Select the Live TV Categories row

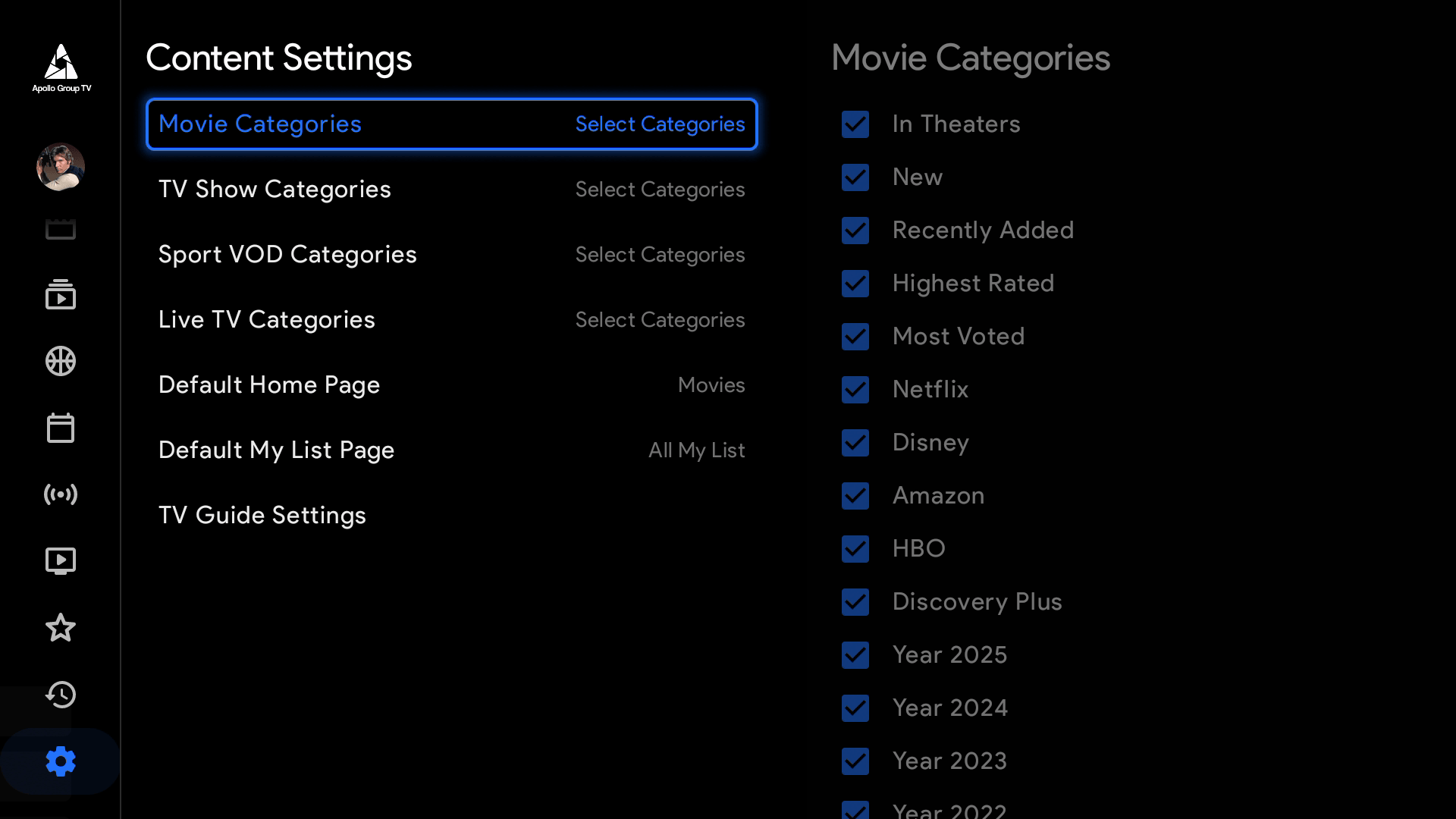[x=452, y=320]
